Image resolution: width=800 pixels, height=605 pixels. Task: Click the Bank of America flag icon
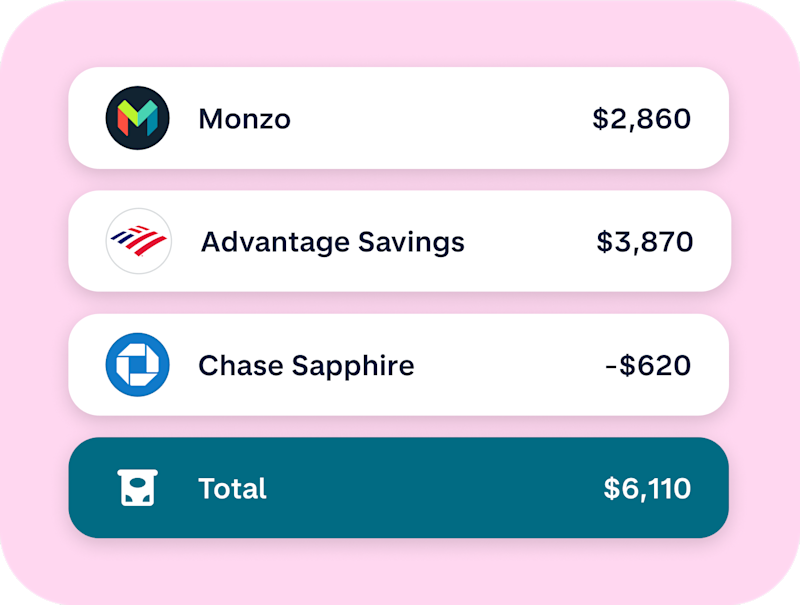[138, 240]
